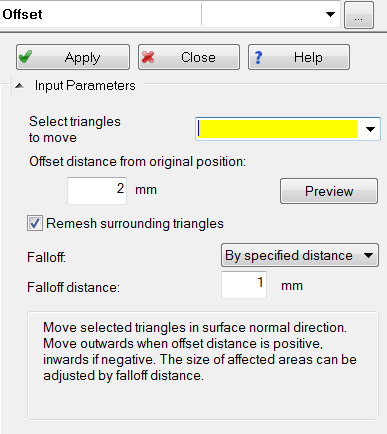The width and height of the screenshot is (387, 434).
Task: Click the Close button
Action: click(189, 57)
